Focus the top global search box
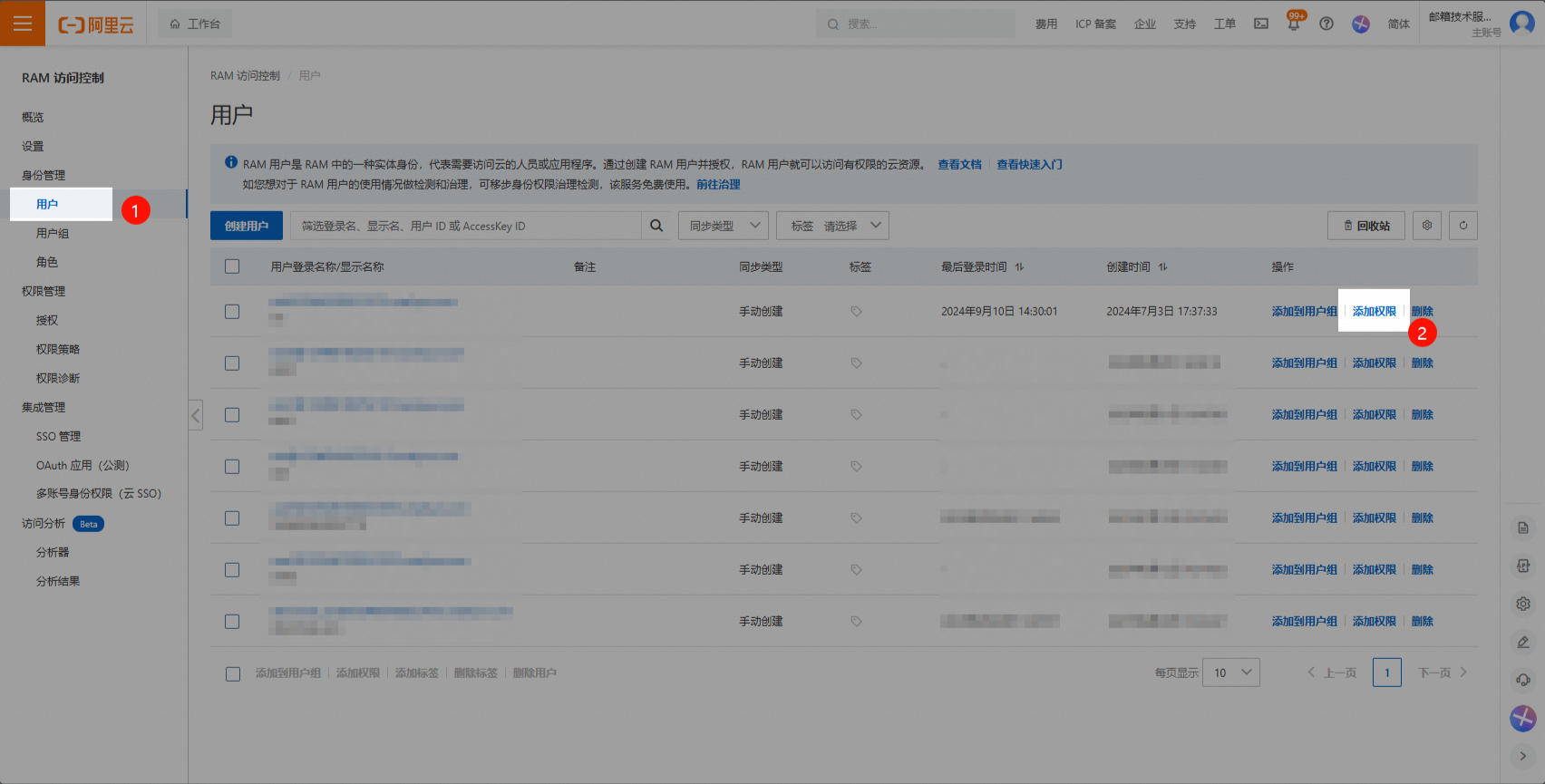 (x=916, y=24)
